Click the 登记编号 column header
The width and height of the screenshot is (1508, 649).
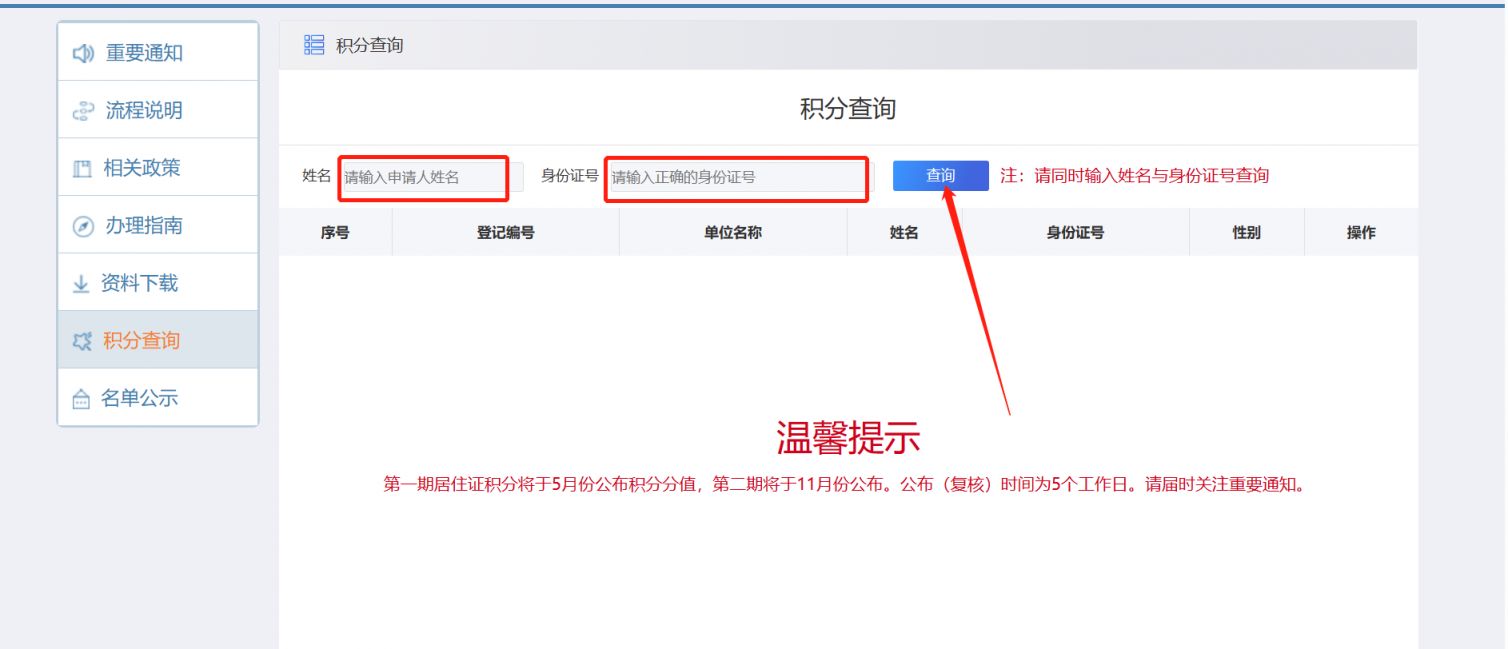pos(505,233)
